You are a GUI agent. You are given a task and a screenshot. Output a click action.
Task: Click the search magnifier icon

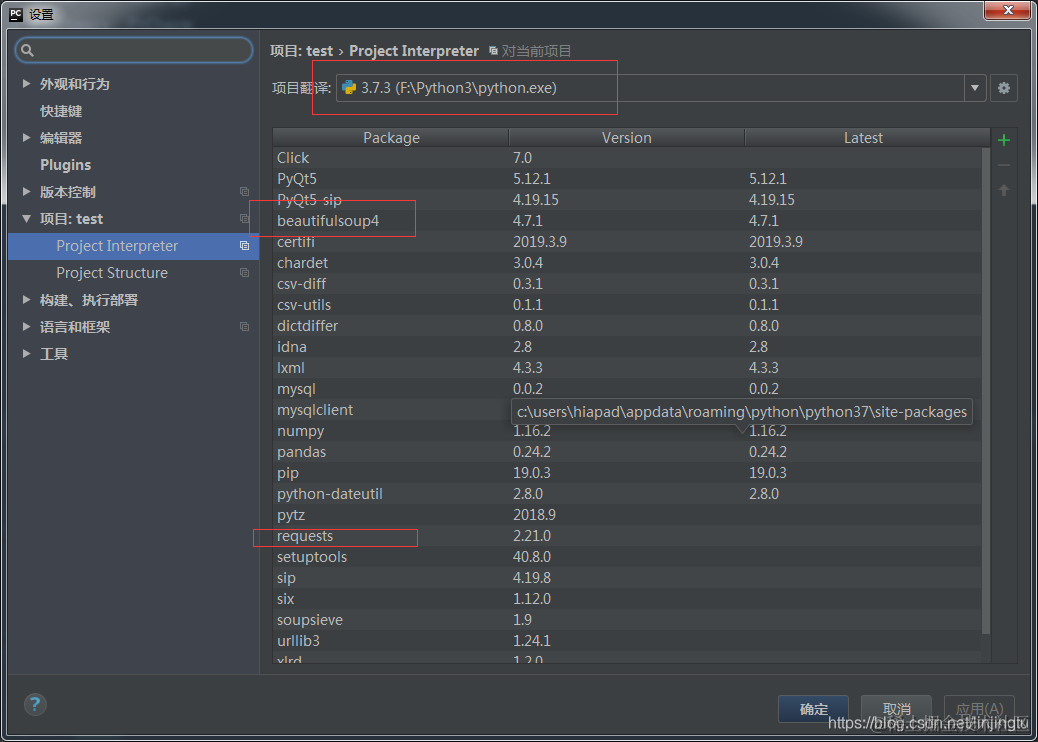pos(27,50)
